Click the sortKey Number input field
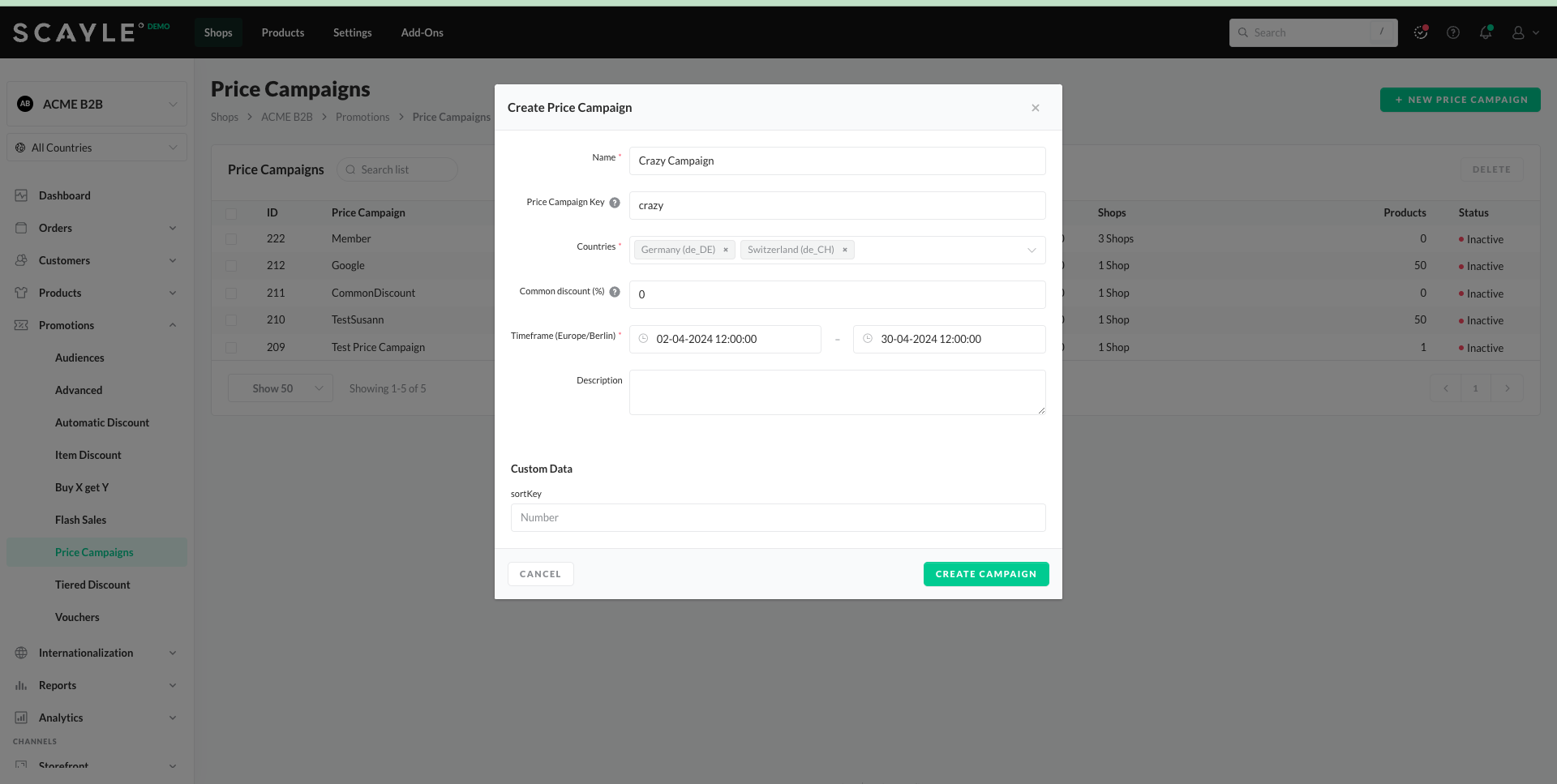1557x784 pixels. coord(778,518)
